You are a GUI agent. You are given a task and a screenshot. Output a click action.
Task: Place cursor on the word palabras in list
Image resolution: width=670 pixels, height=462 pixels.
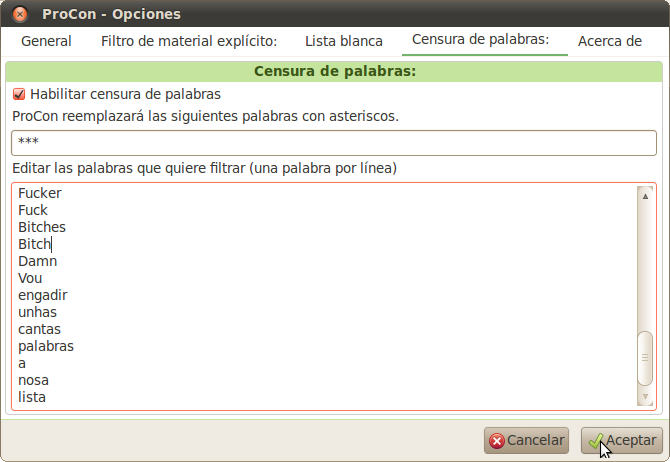pos(46,346)
